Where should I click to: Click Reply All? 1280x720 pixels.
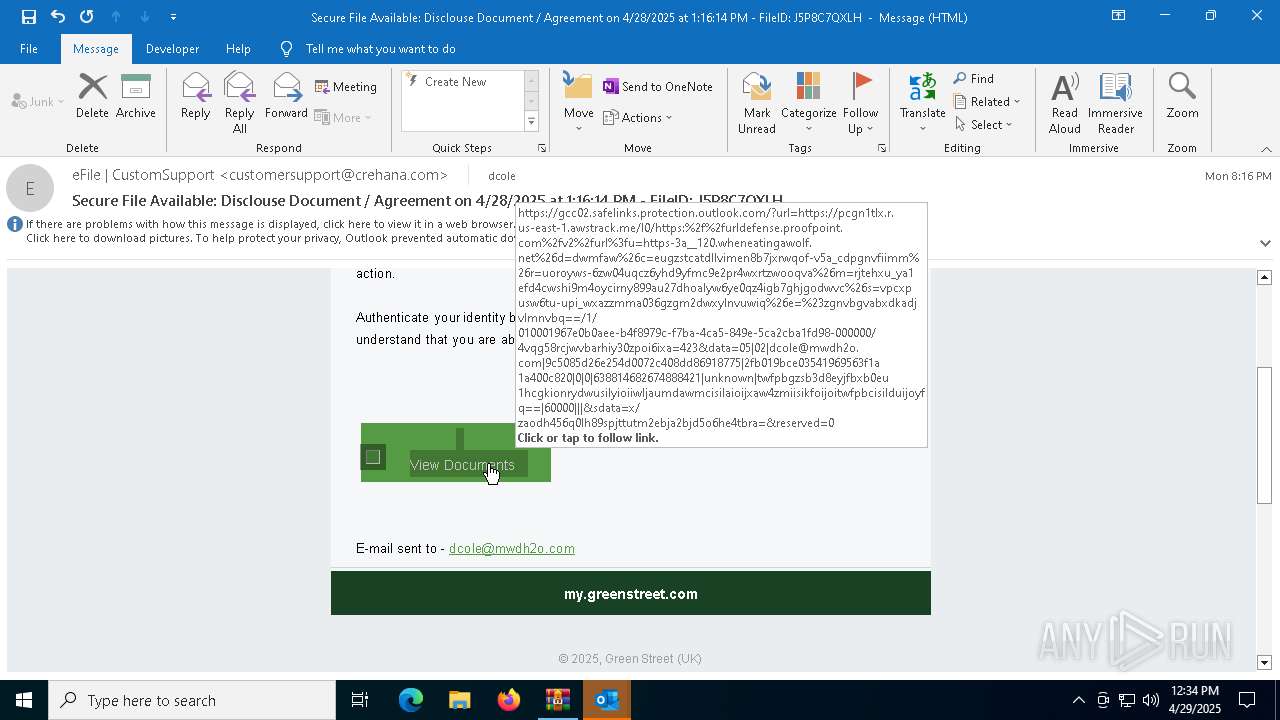(x=239, y=102)
